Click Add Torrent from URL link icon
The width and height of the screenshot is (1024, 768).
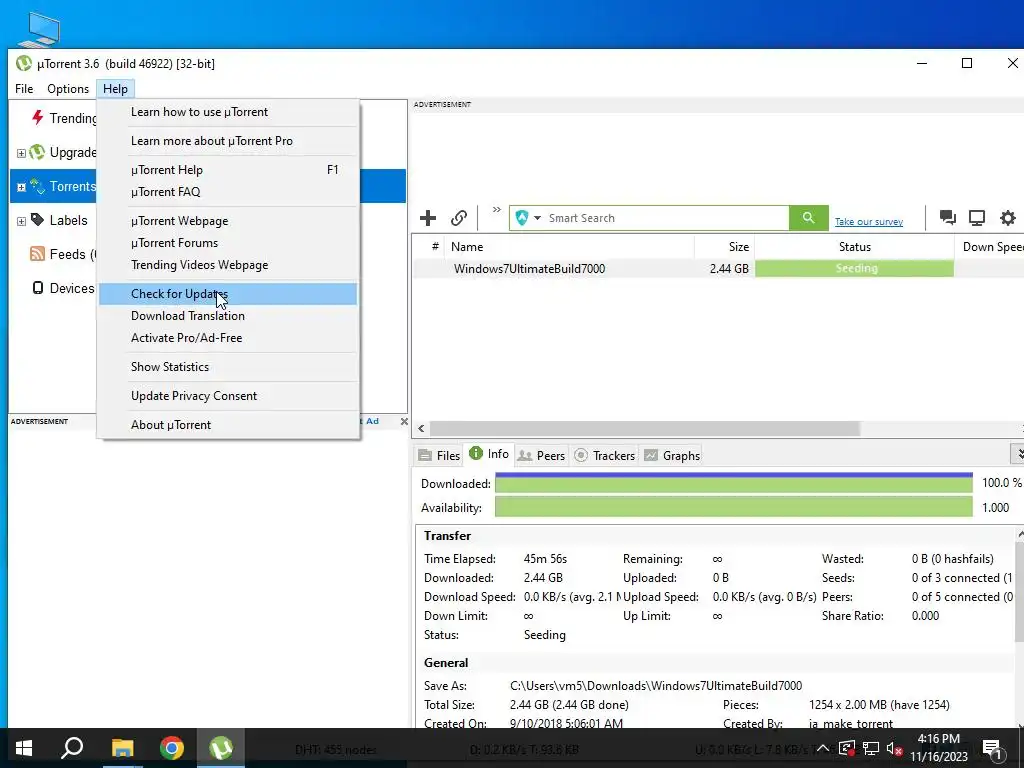[459, 218]
